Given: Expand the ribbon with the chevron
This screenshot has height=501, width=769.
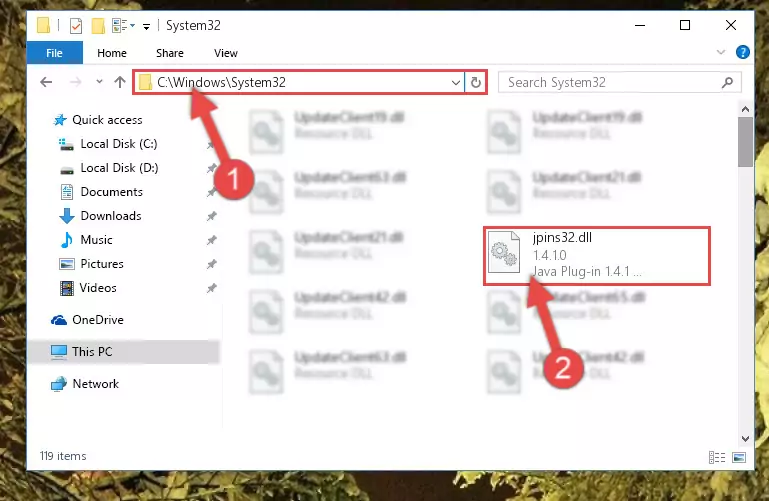Looking at the screenshot, I should click(720, 52).
